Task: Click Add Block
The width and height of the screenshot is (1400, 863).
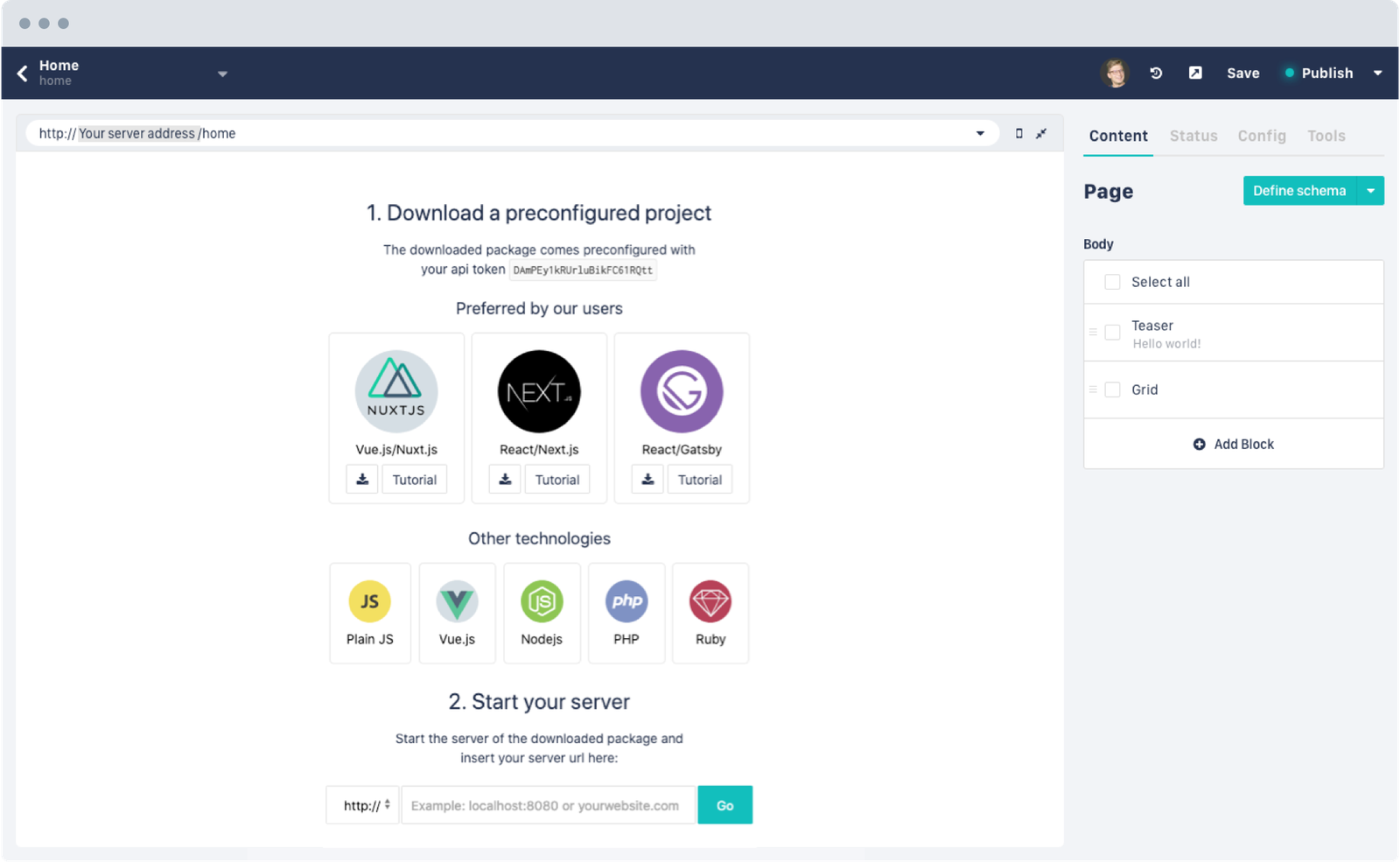Action: click(1234, 444)
